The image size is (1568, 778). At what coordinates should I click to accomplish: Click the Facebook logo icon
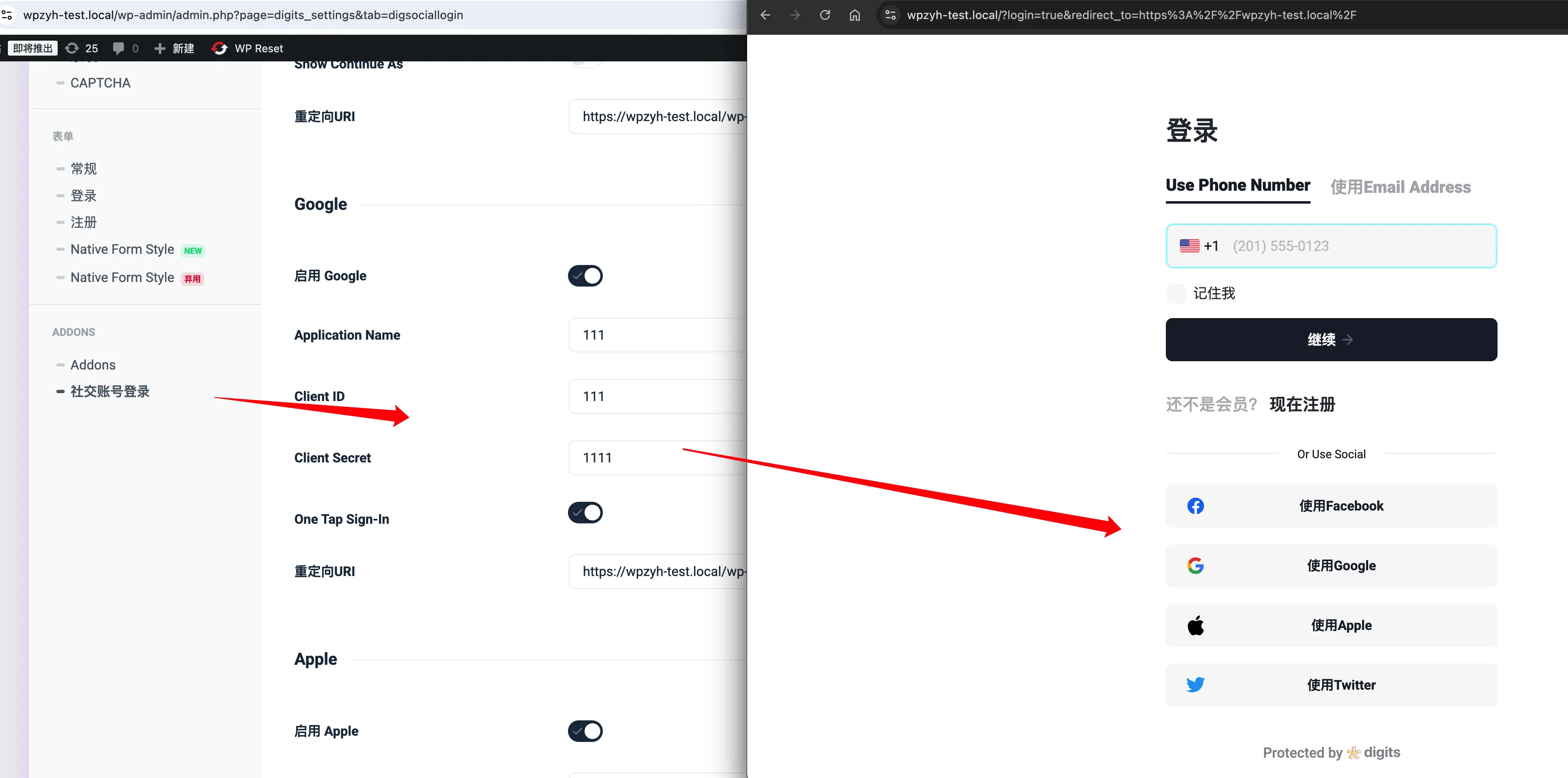[x=1195, y=506]
